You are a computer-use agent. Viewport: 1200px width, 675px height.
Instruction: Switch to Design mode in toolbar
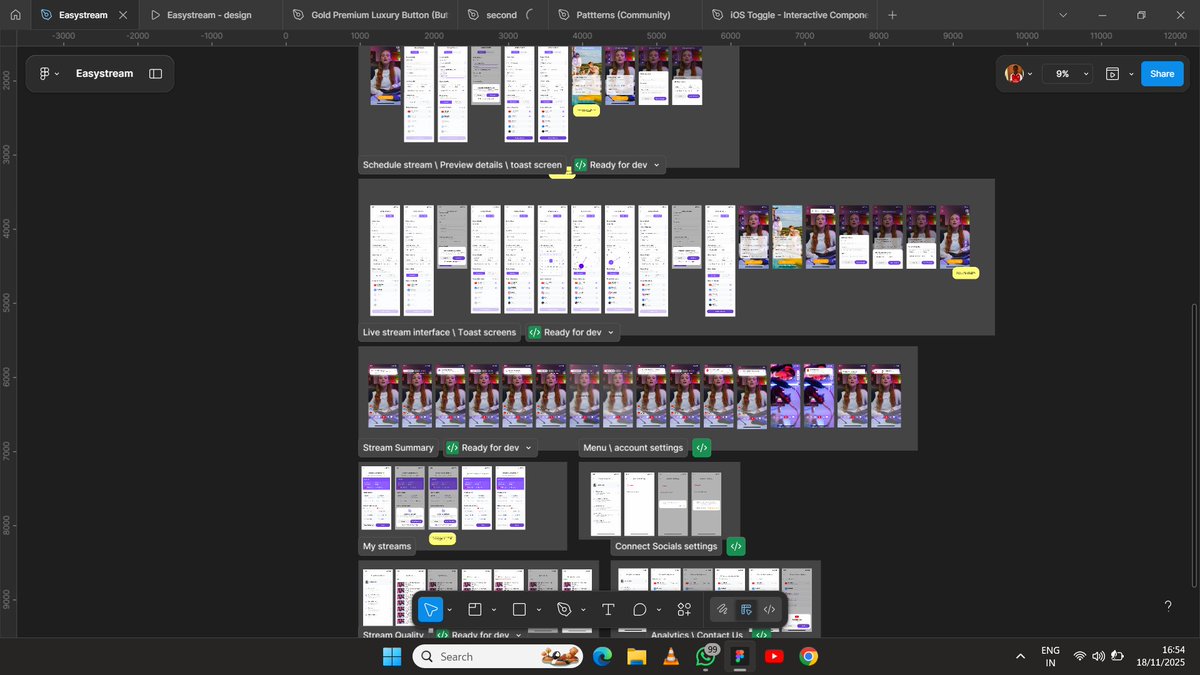coord(746,609)
